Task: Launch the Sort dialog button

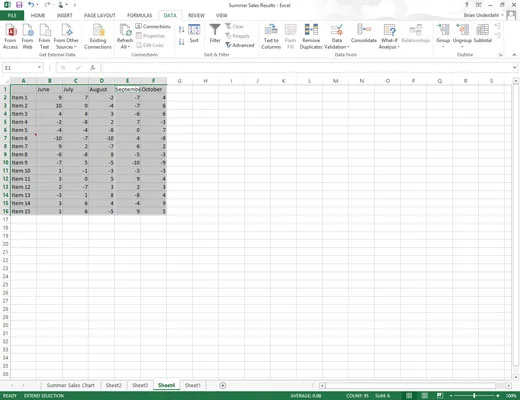Action: tap(194, 34)
